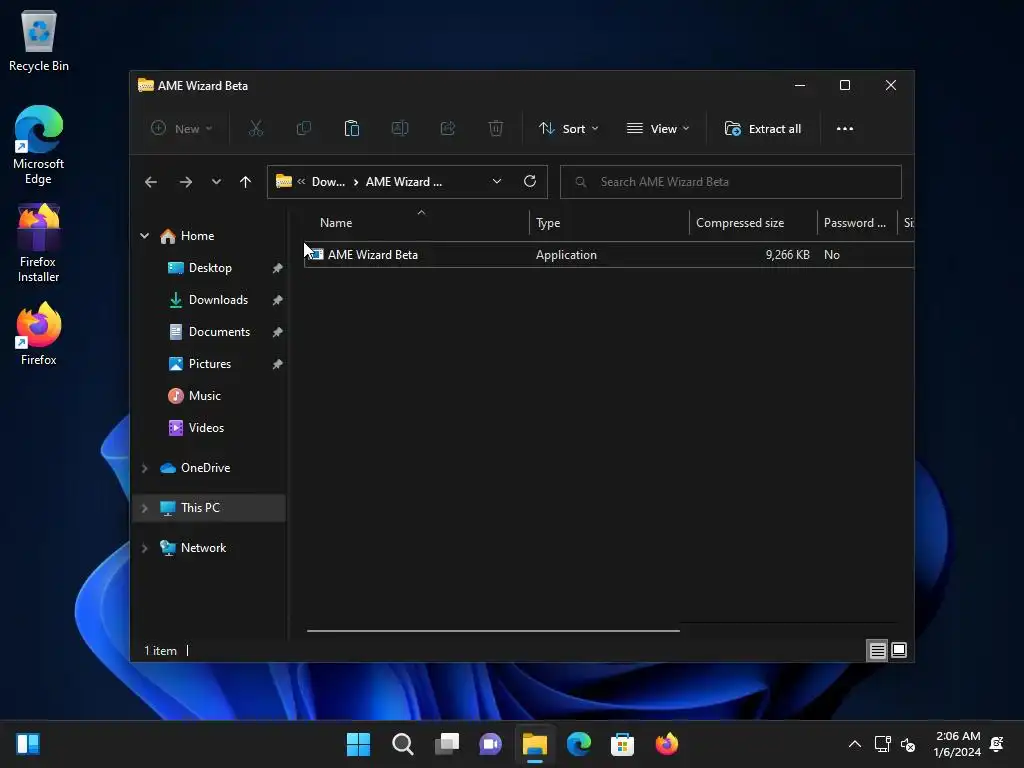Click Extract all button
Image resolution: width=1024 pixels, height=768 pixels.
tap(763, 129)
